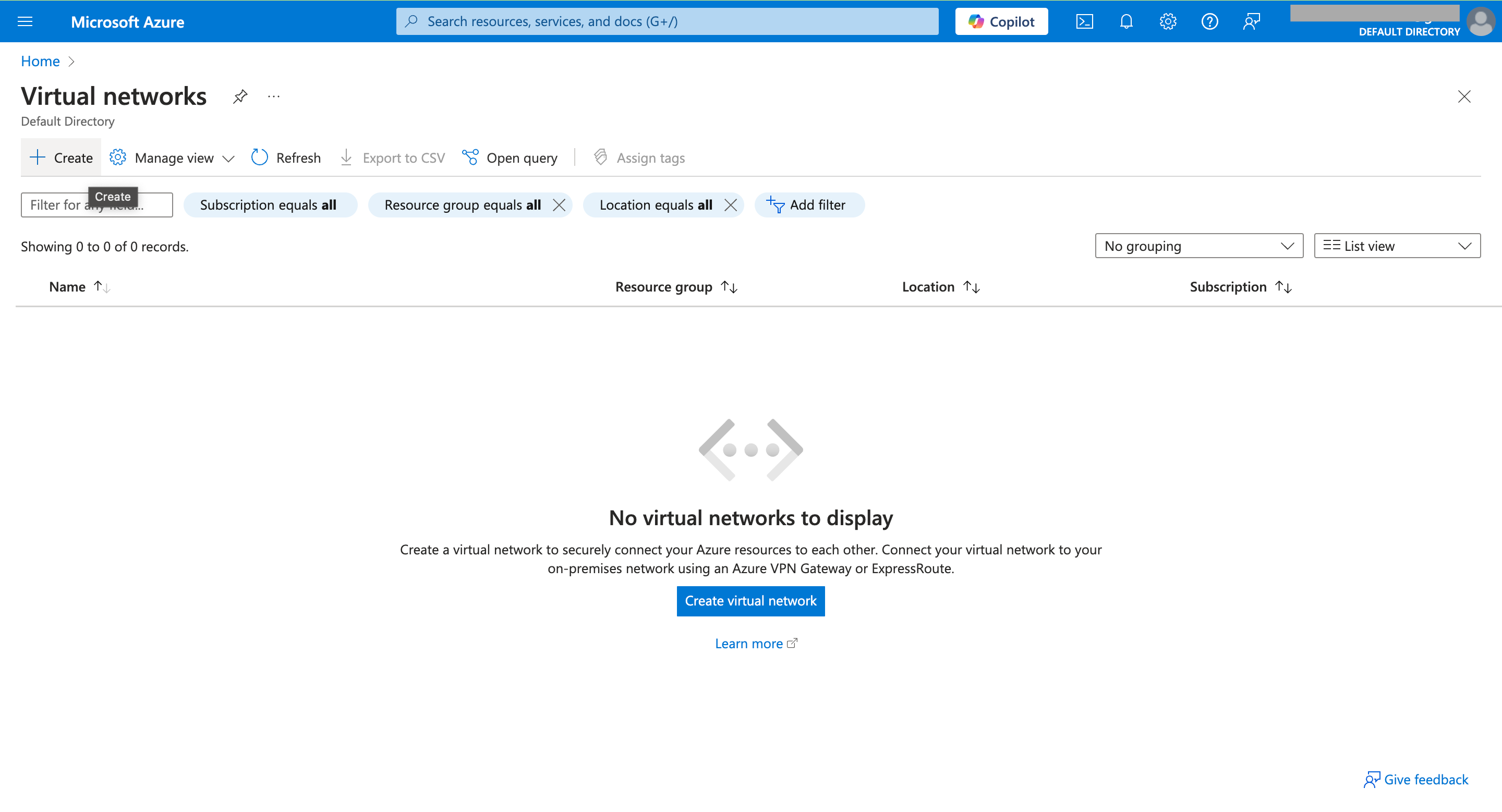Open the Azure Cloud Shell
Screen dimensions: 1502x812
point(1085,21)
